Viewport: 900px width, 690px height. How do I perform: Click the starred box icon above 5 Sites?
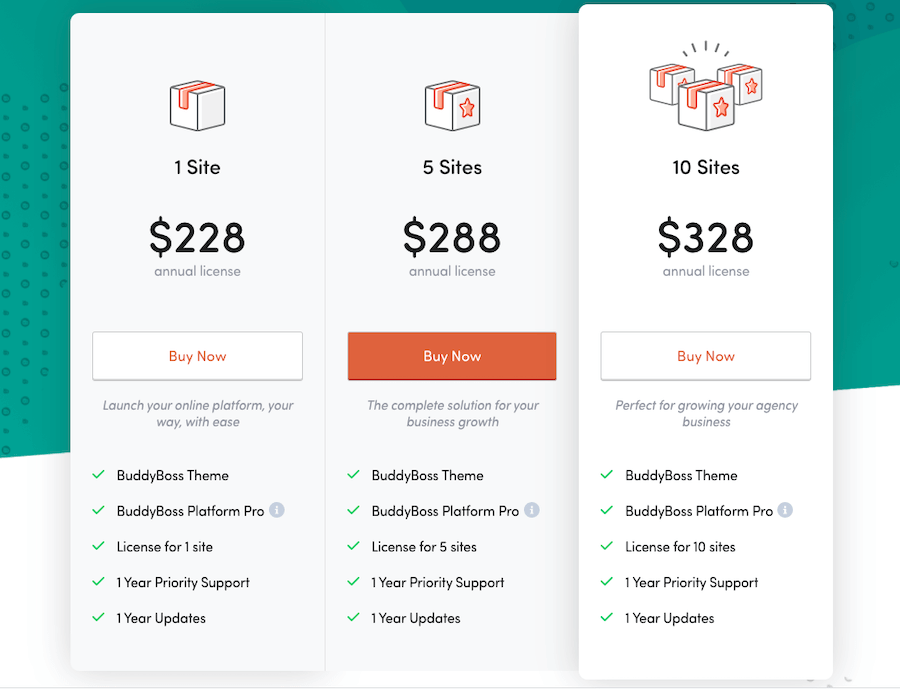point(452,105)
